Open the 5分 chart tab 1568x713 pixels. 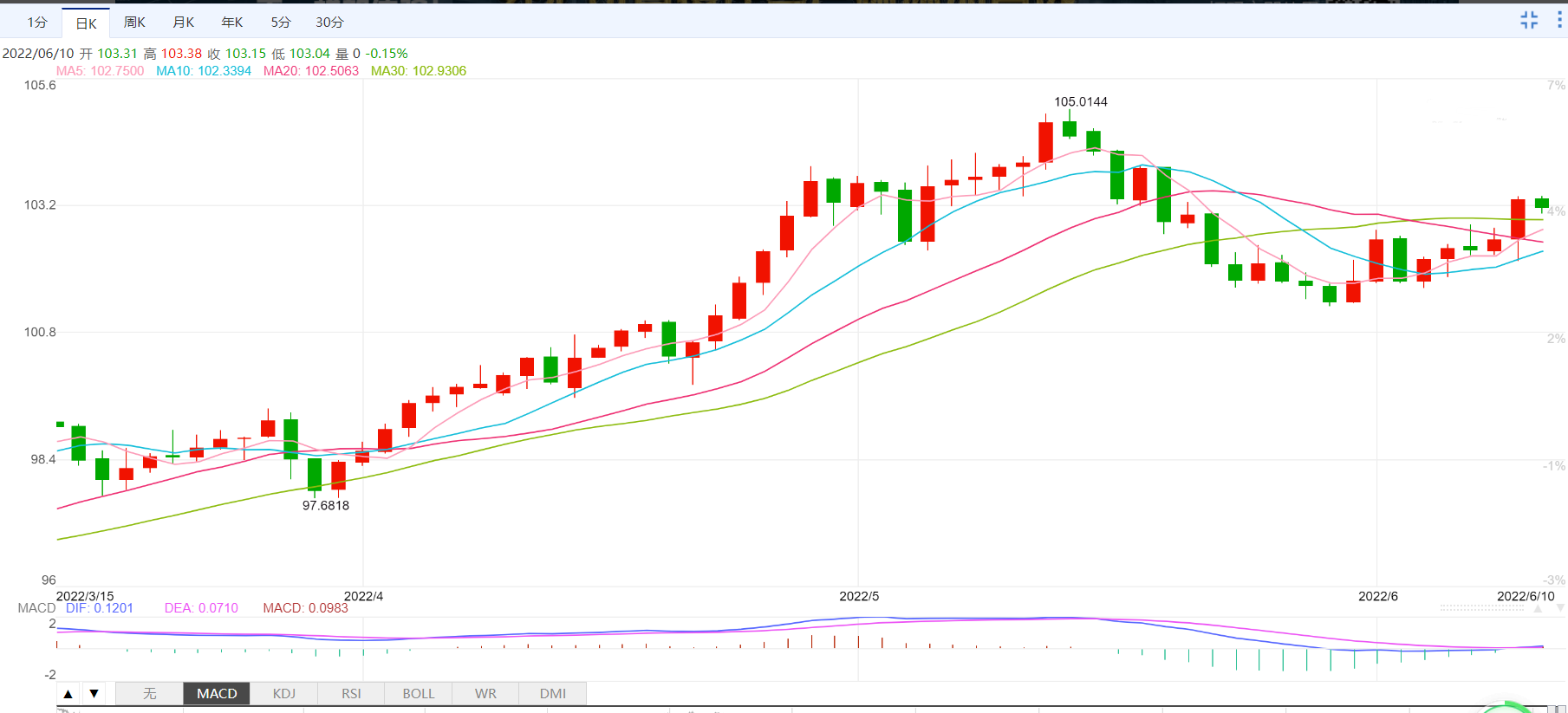280,23
